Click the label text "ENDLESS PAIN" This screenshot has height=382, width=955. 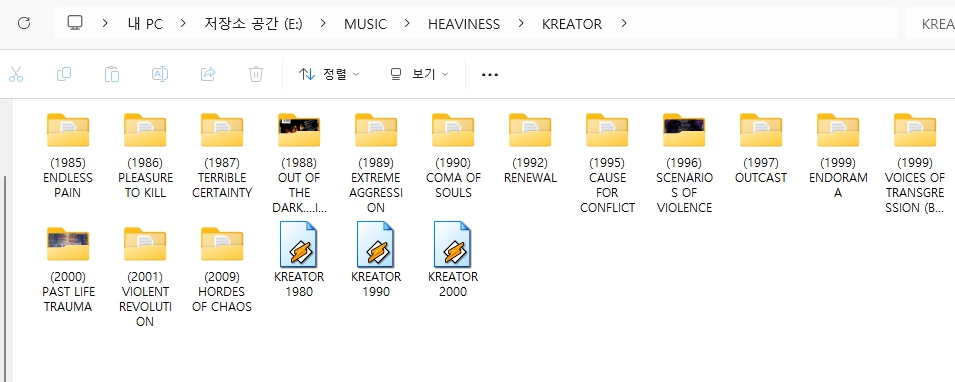68,185
